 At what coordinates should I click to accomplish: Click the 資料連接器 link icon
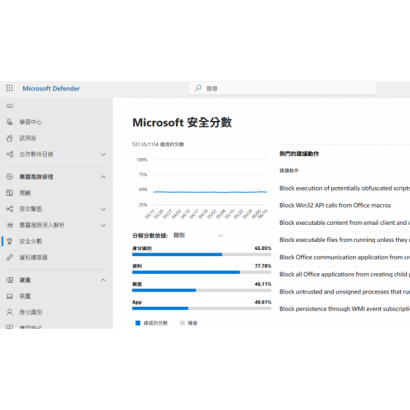[10, 257]
